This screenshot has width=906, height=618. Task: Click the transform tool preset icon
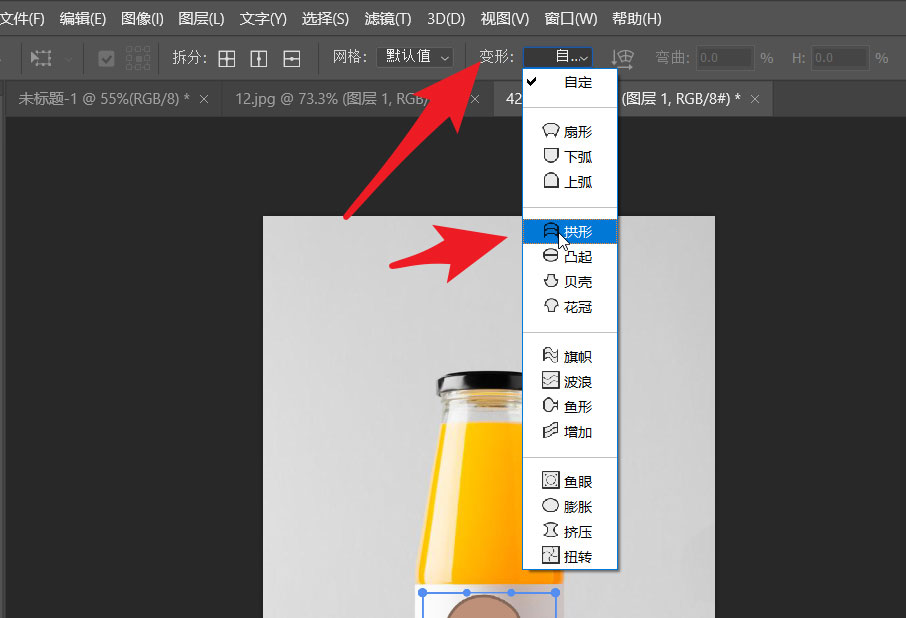(42, 58)
